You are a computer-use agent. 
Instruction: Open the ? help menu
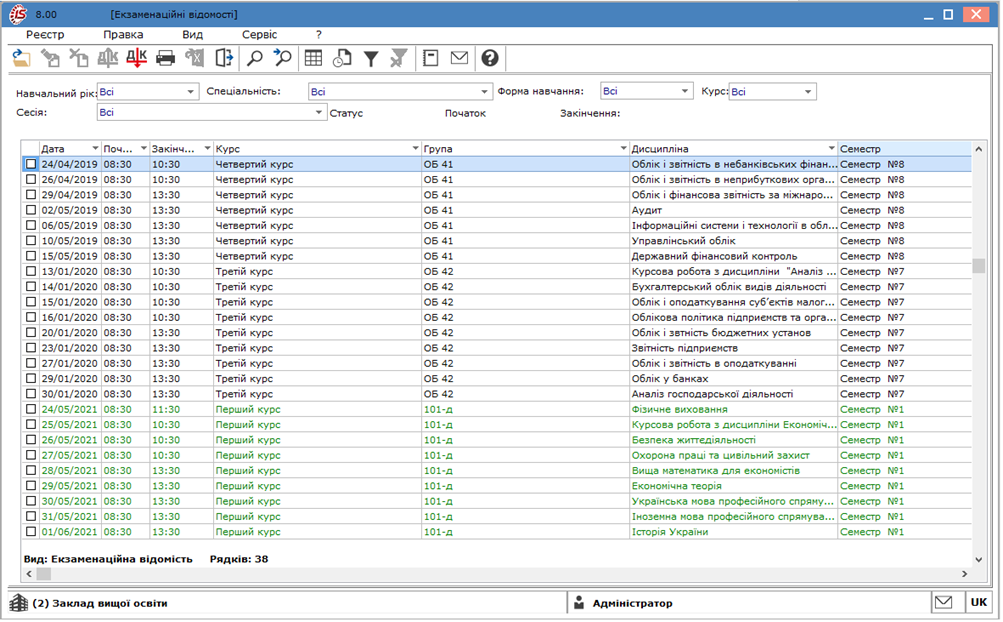319,35
